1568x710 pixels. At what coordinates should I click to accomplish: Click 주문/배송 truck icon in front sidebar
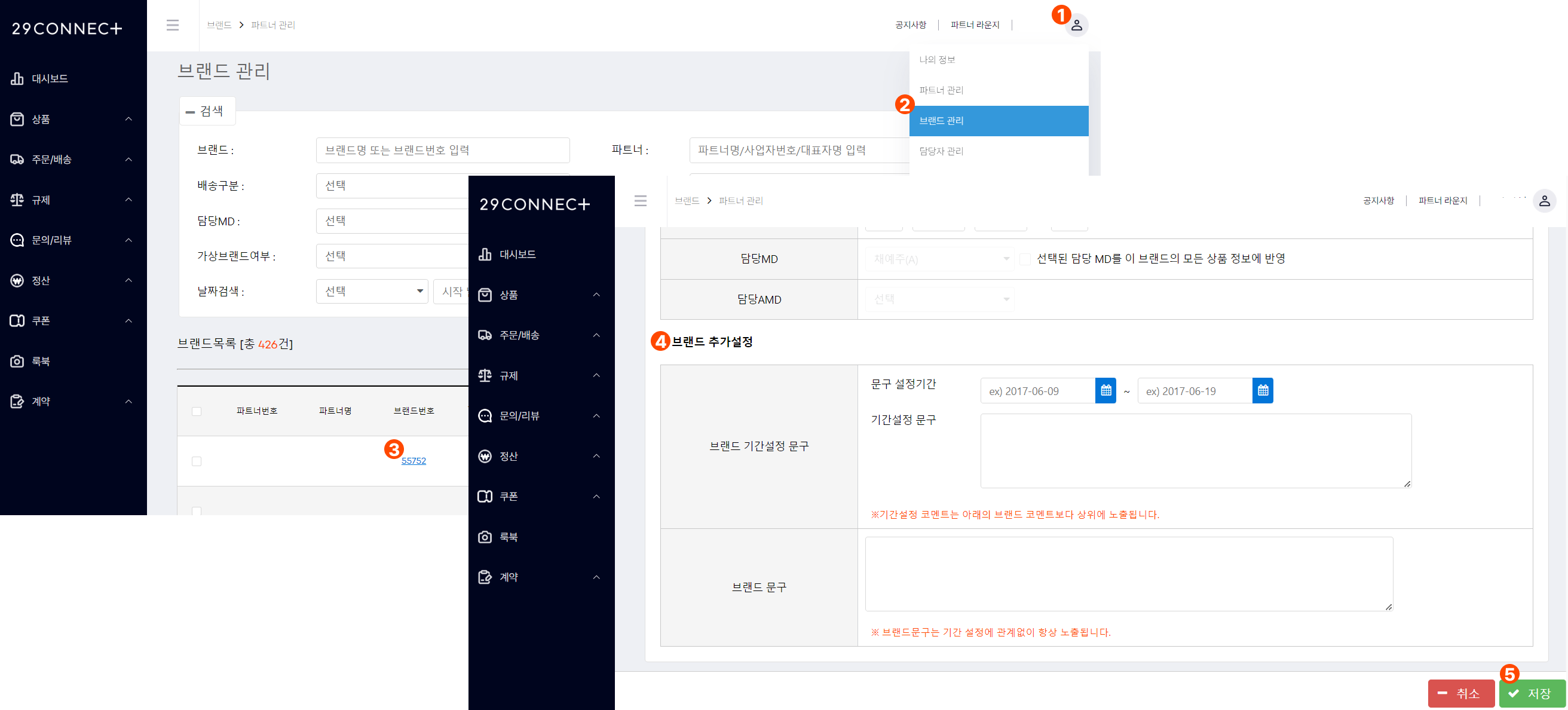coord(485,335)
